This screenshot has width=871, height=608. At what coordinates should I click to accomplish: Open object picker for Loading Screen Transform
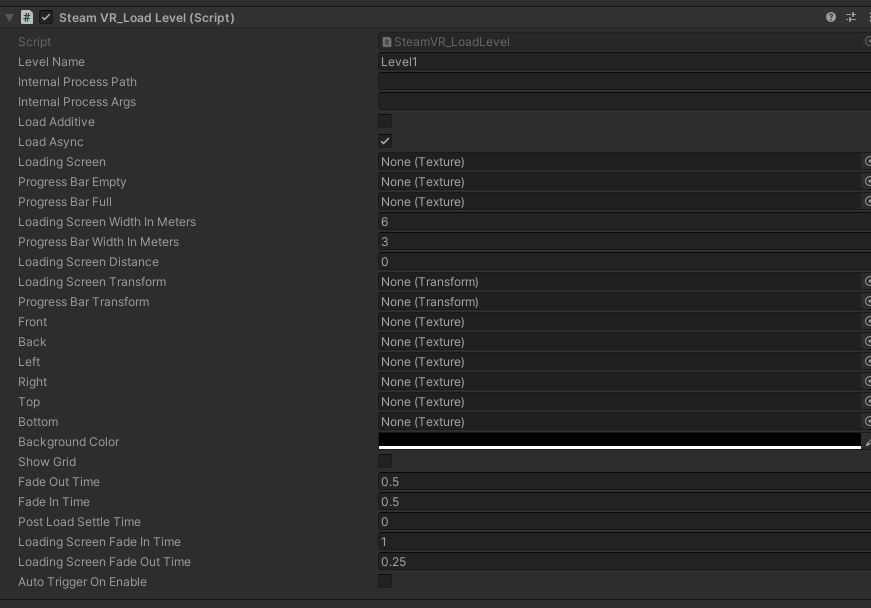coord(866,281)
